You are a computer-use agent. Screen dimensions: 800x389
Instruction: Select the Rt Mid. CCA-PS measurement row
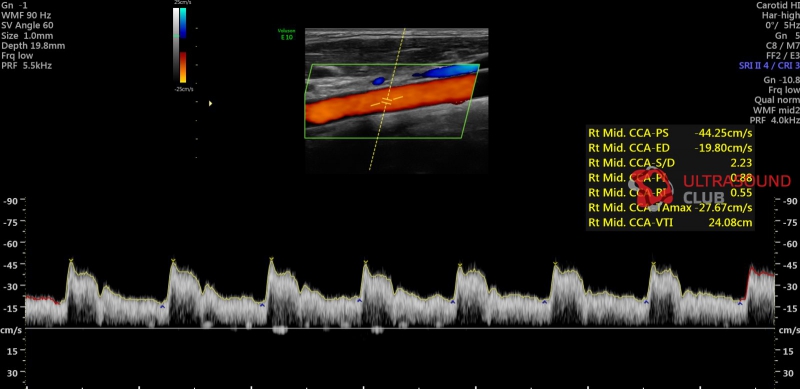click(670, 134)
